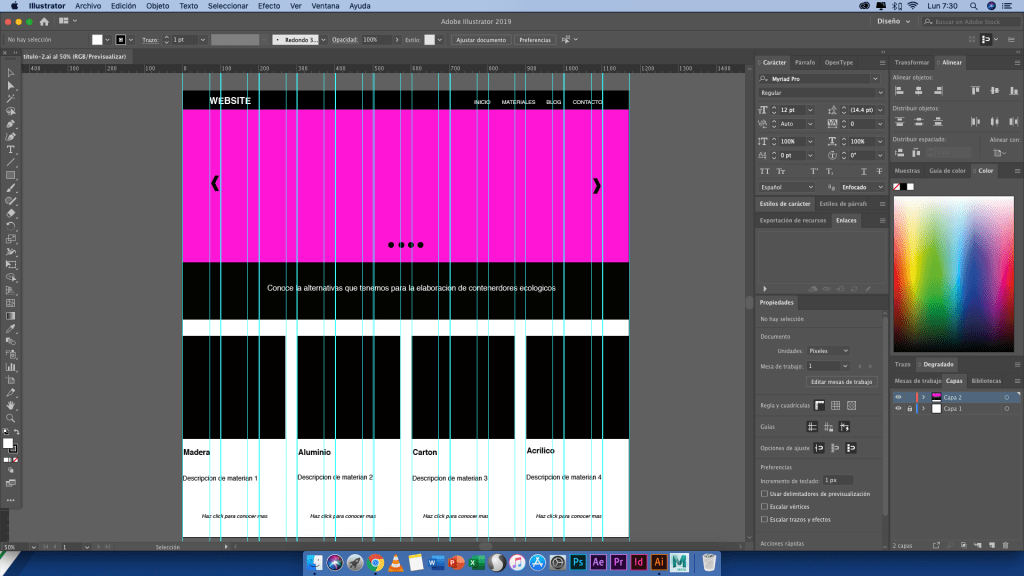
Task: Select the Type tool in the toolbar
Action: point(11,149)
